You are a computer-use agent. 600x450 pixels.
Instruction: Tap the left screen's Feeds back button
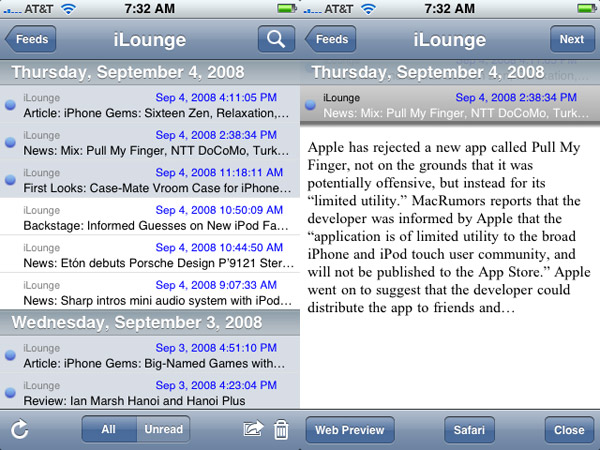[x=31, y=39]
